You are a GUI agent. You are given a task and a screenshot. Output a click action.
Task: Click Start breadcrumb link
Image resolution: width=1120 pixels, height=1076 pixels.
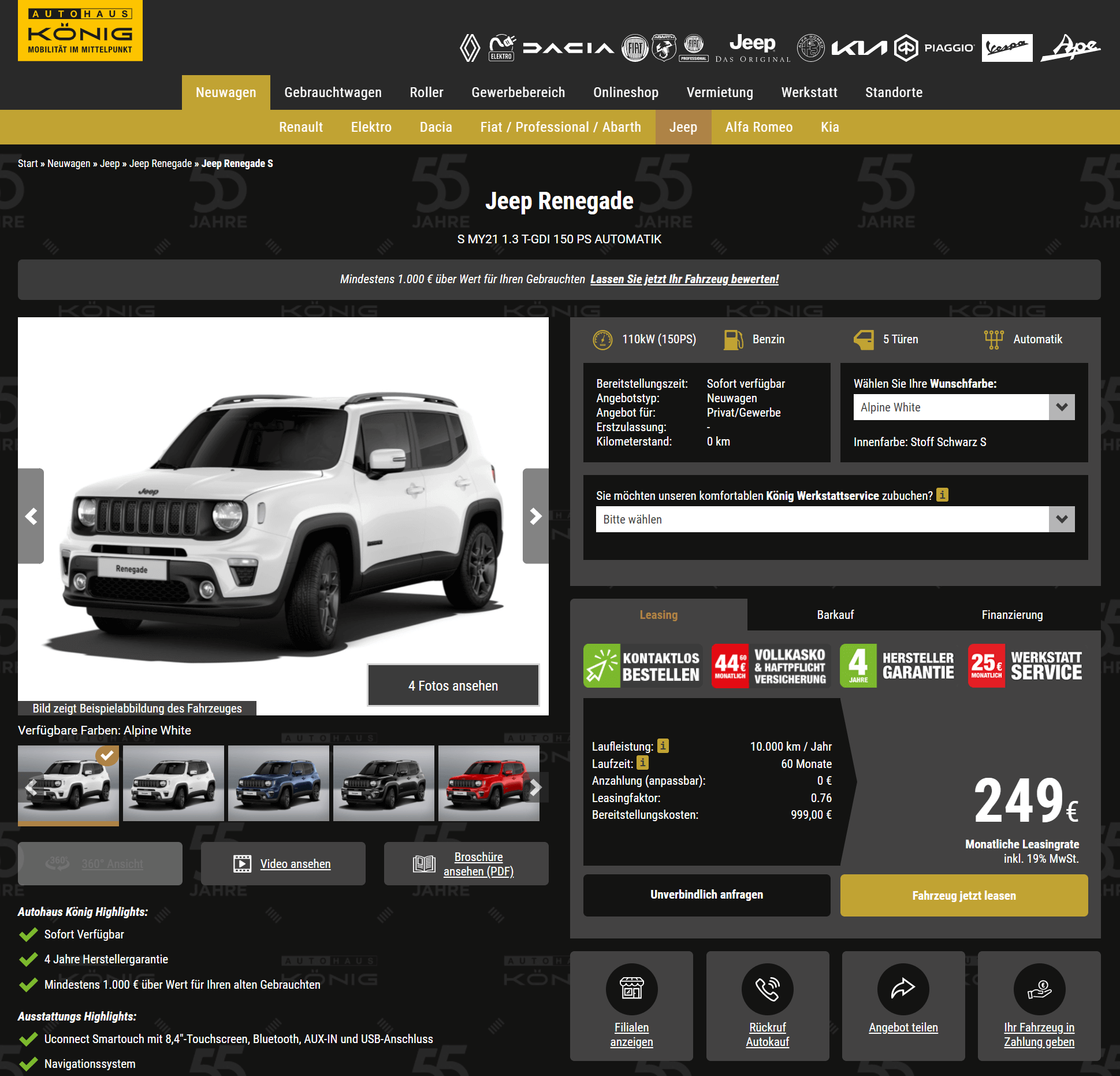point(28,164)
